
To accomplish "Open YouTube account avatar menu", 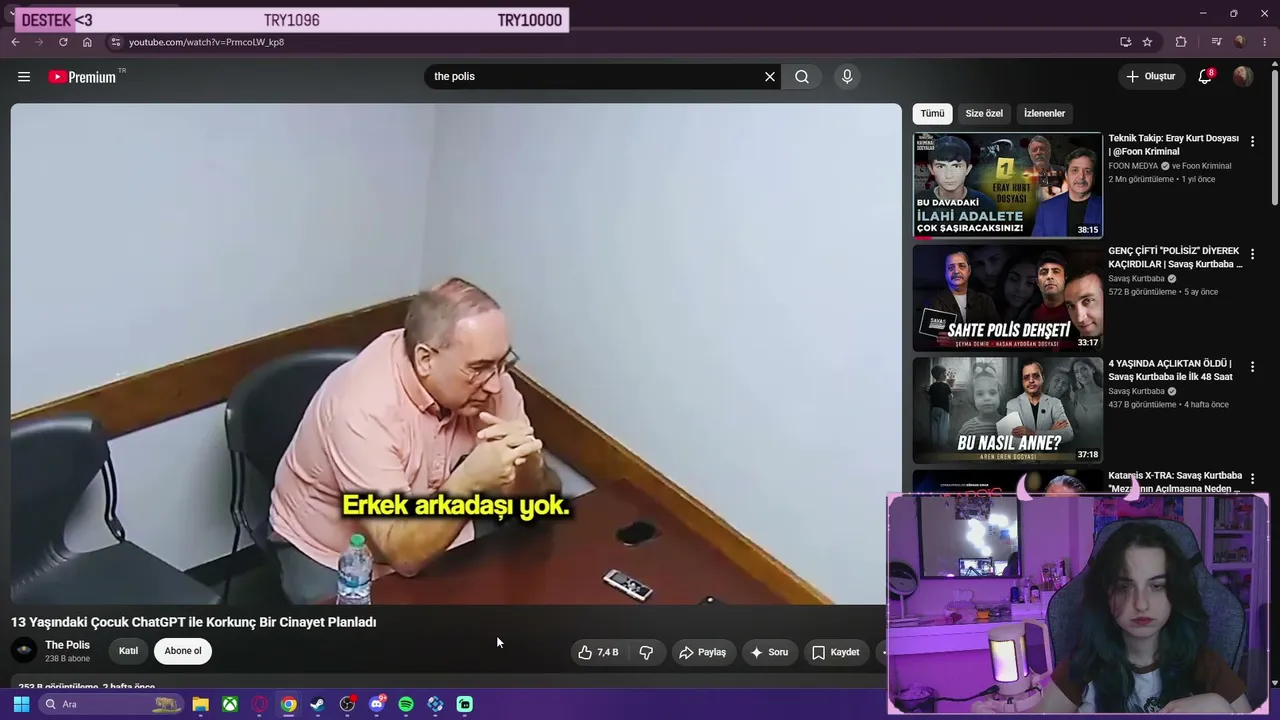I will (x=1243, y=77).
